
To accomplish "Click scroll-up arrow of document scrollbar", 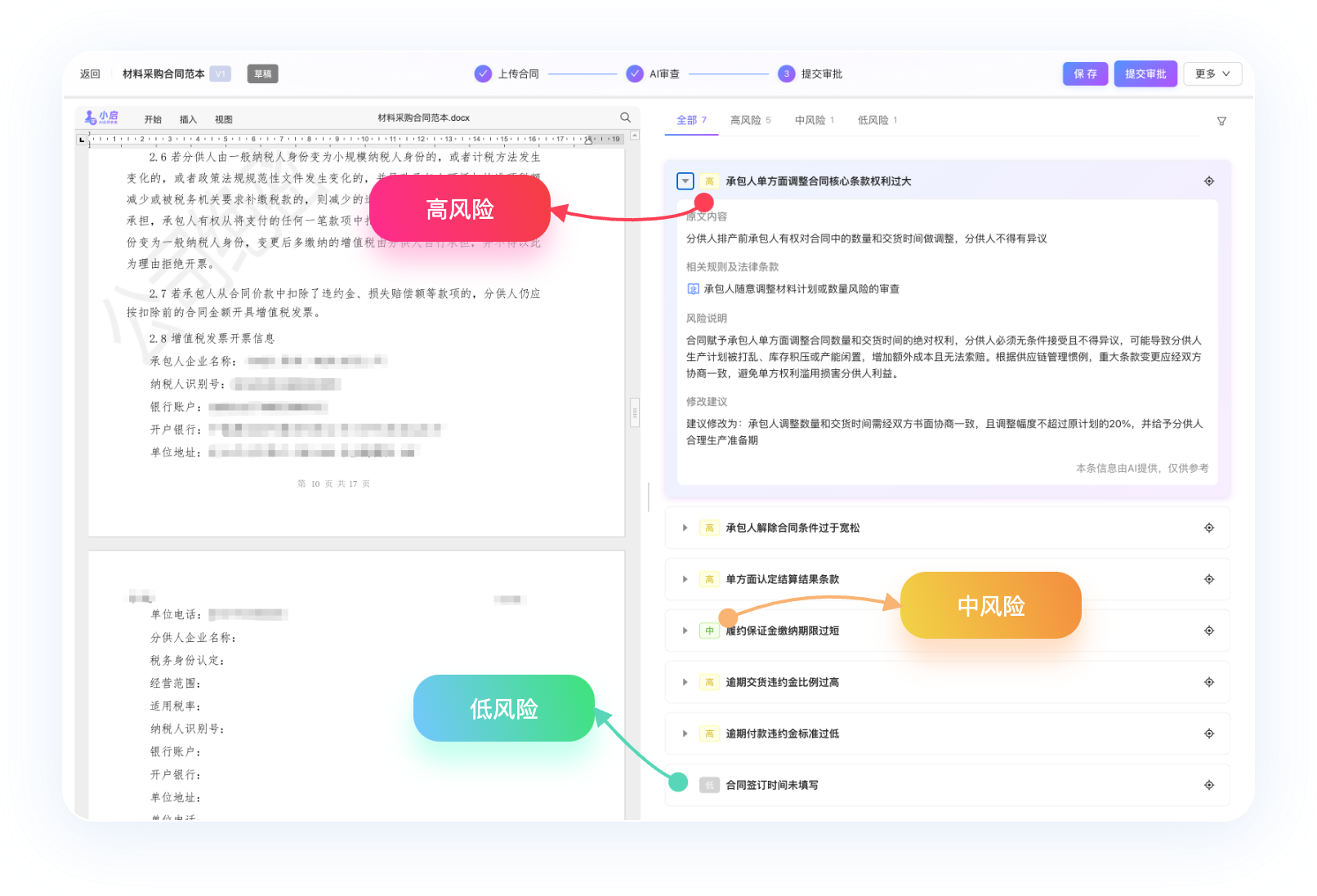I will pos(635,136).
